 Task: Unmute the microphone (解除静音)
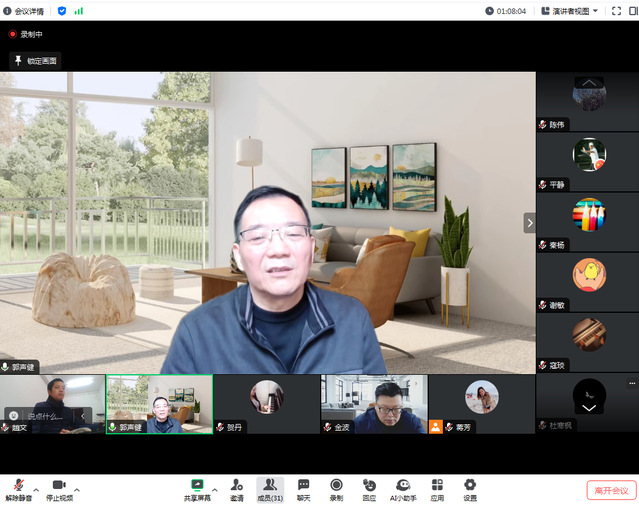[x=19, y=488]
